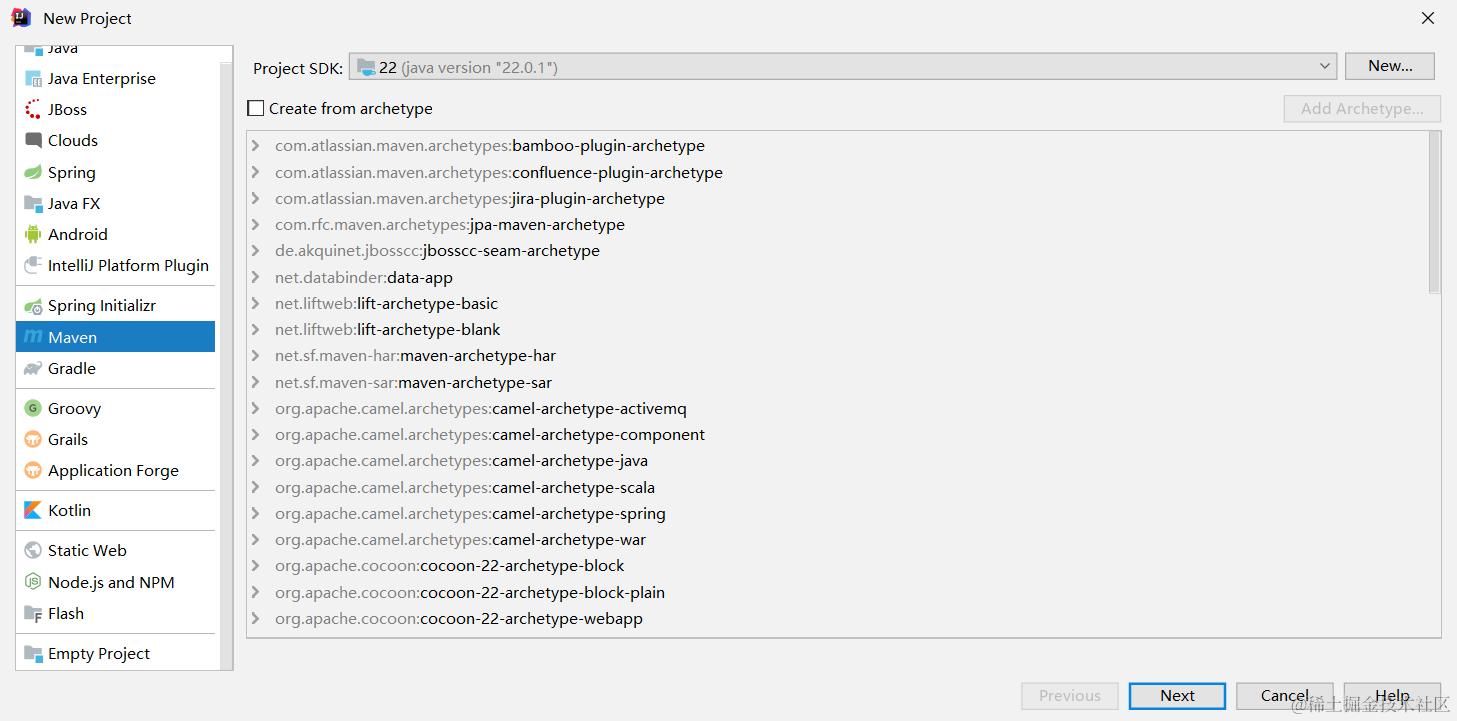Expand jira-plugin-archetype entry

point(256,198)
